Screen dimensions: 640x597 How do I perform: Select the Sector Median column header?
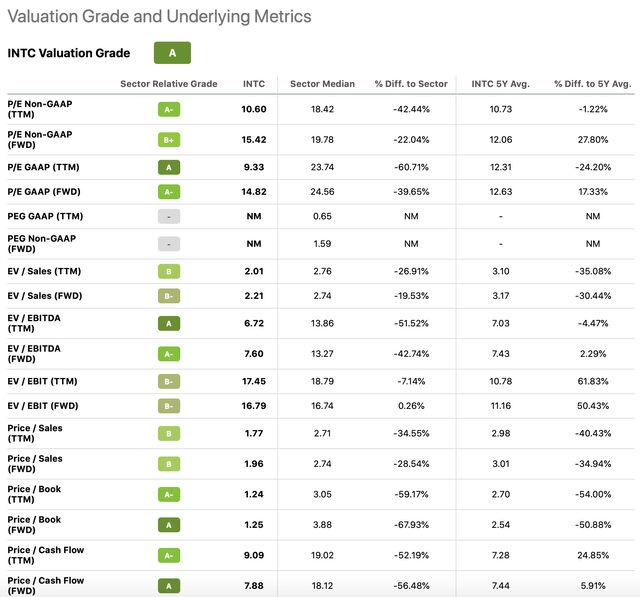click(x=322, y=84)
